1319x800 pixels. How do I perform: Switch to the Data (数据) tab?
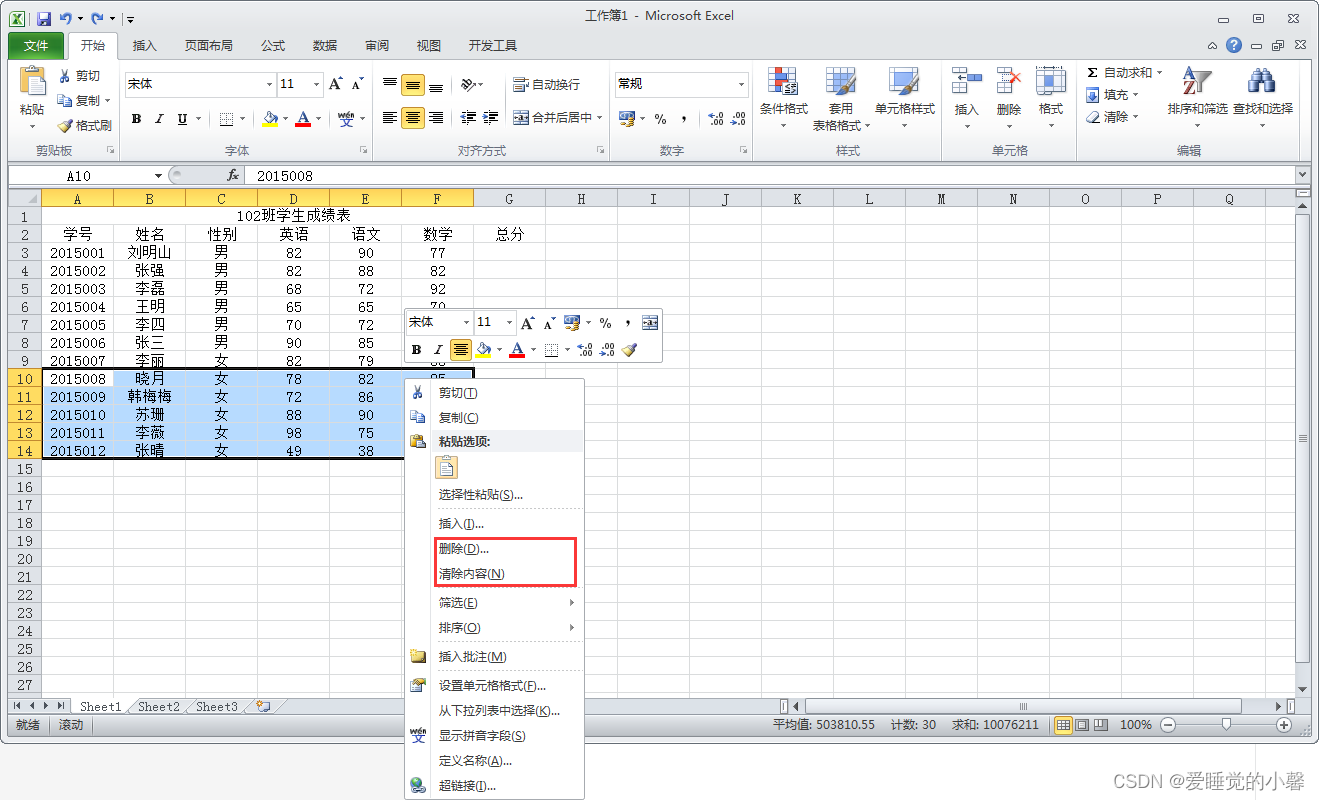pos(325,46)
